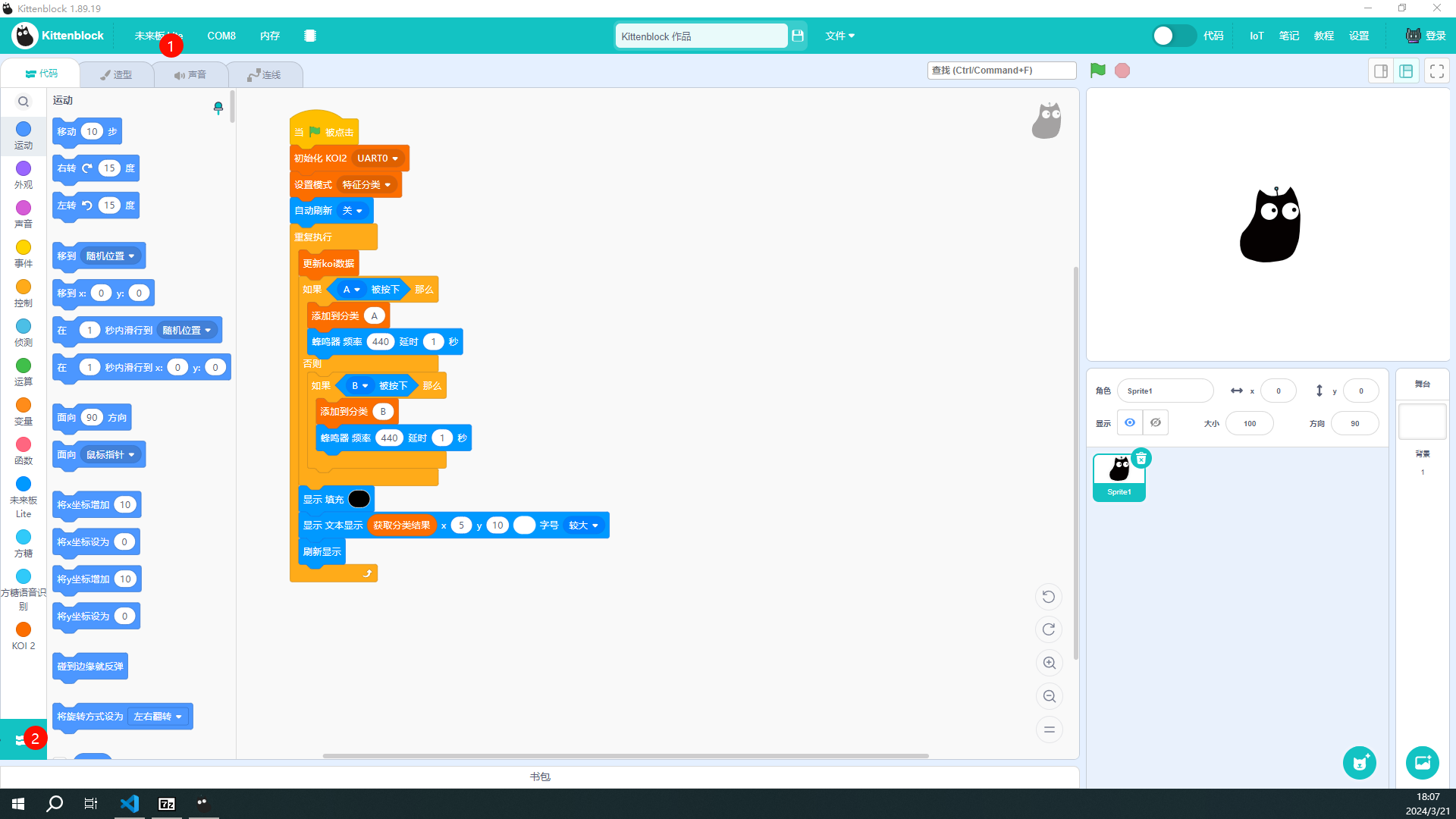
Task: Open the 文件 file dropdown menu
Action: tap(839, 36)
